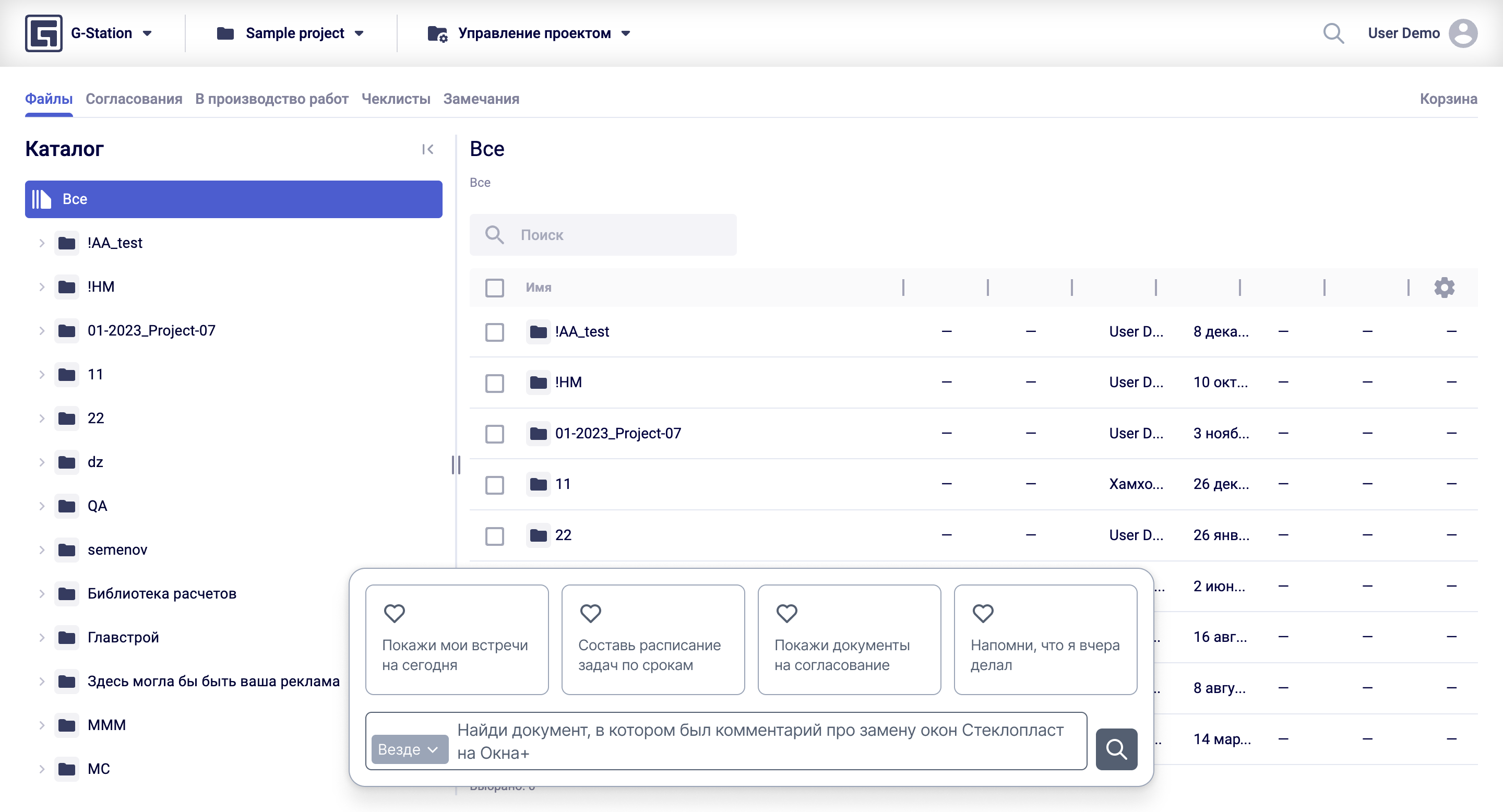Check the 01-2023_Project-07 row checkbox
The width and height of the screenshot is (1503, 812).
pyautogui.click(x=494, y=434)
